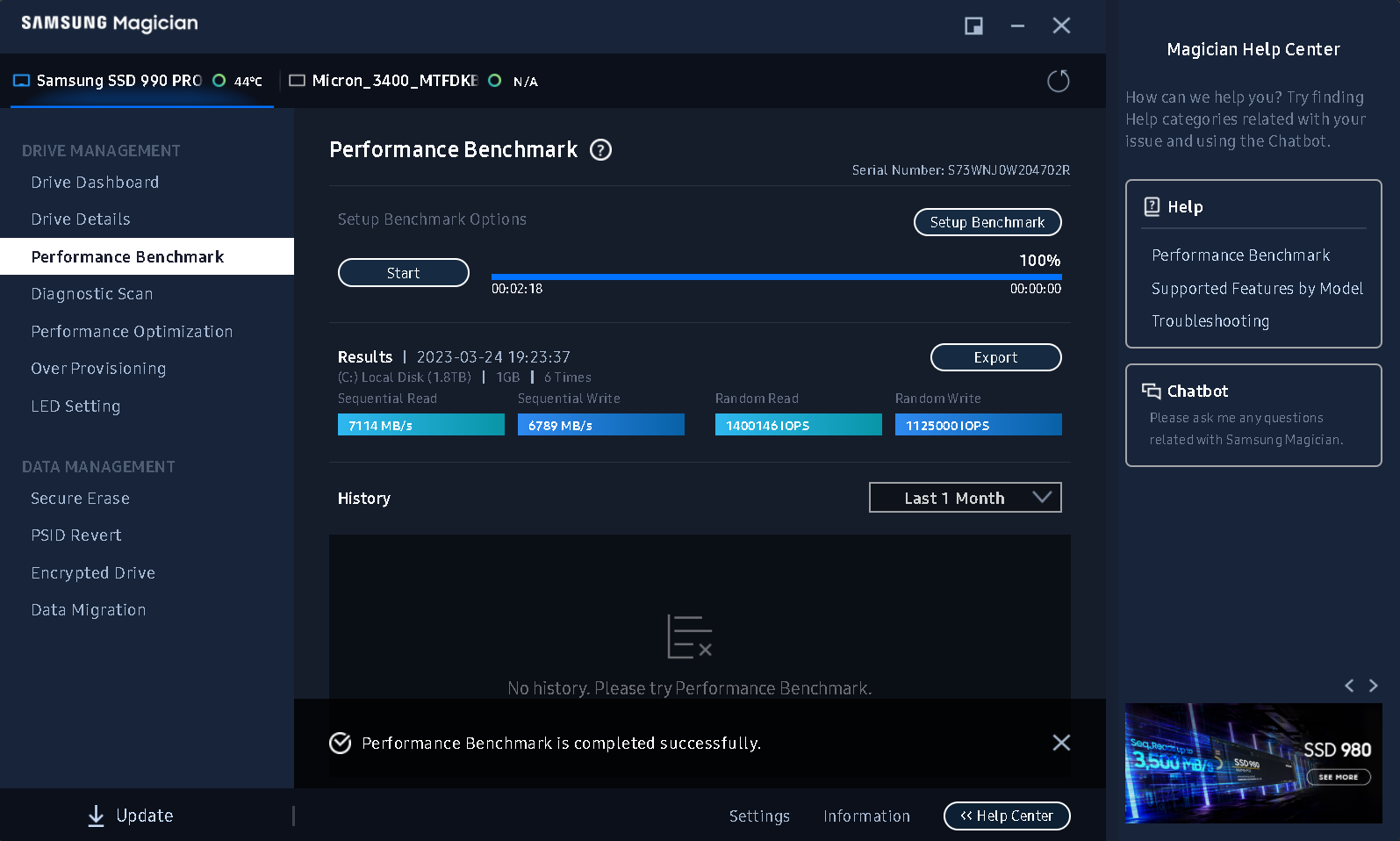Click the Sequential Write 6789 MB/s bar

tap(601, 425)
